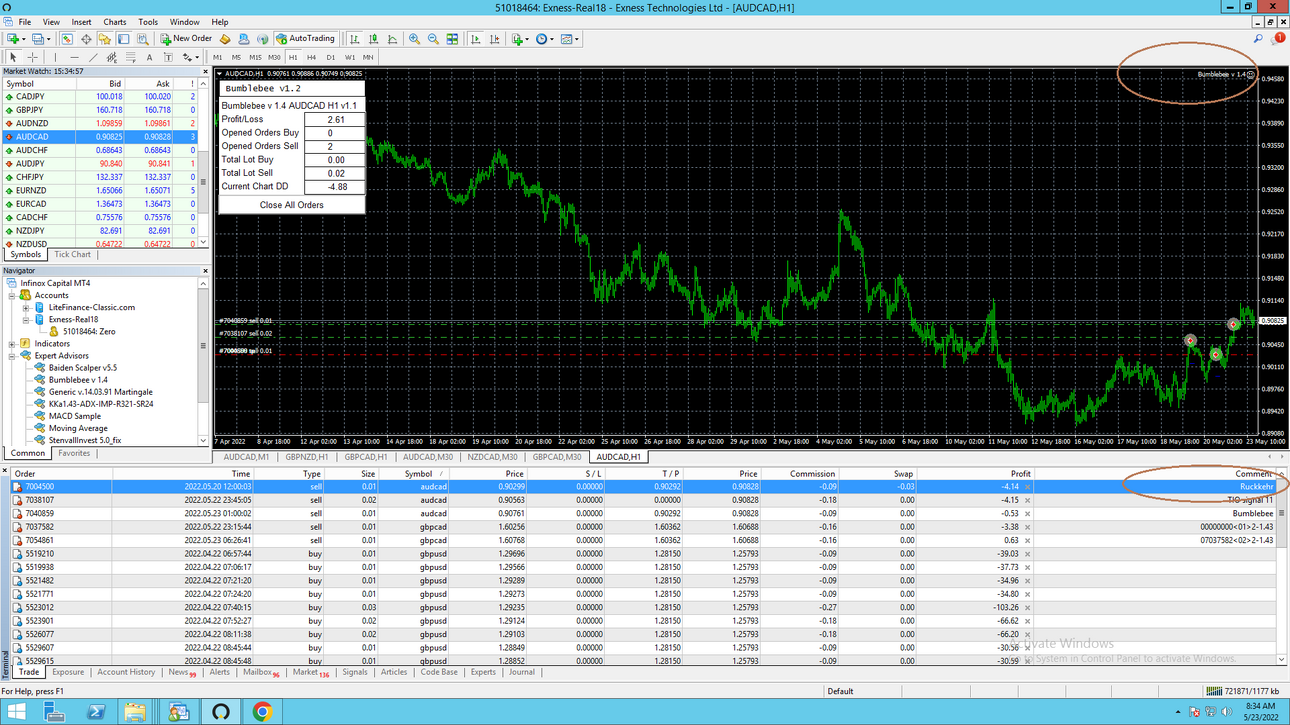Open Market Watch window from toolbar

tap(66, 39)
